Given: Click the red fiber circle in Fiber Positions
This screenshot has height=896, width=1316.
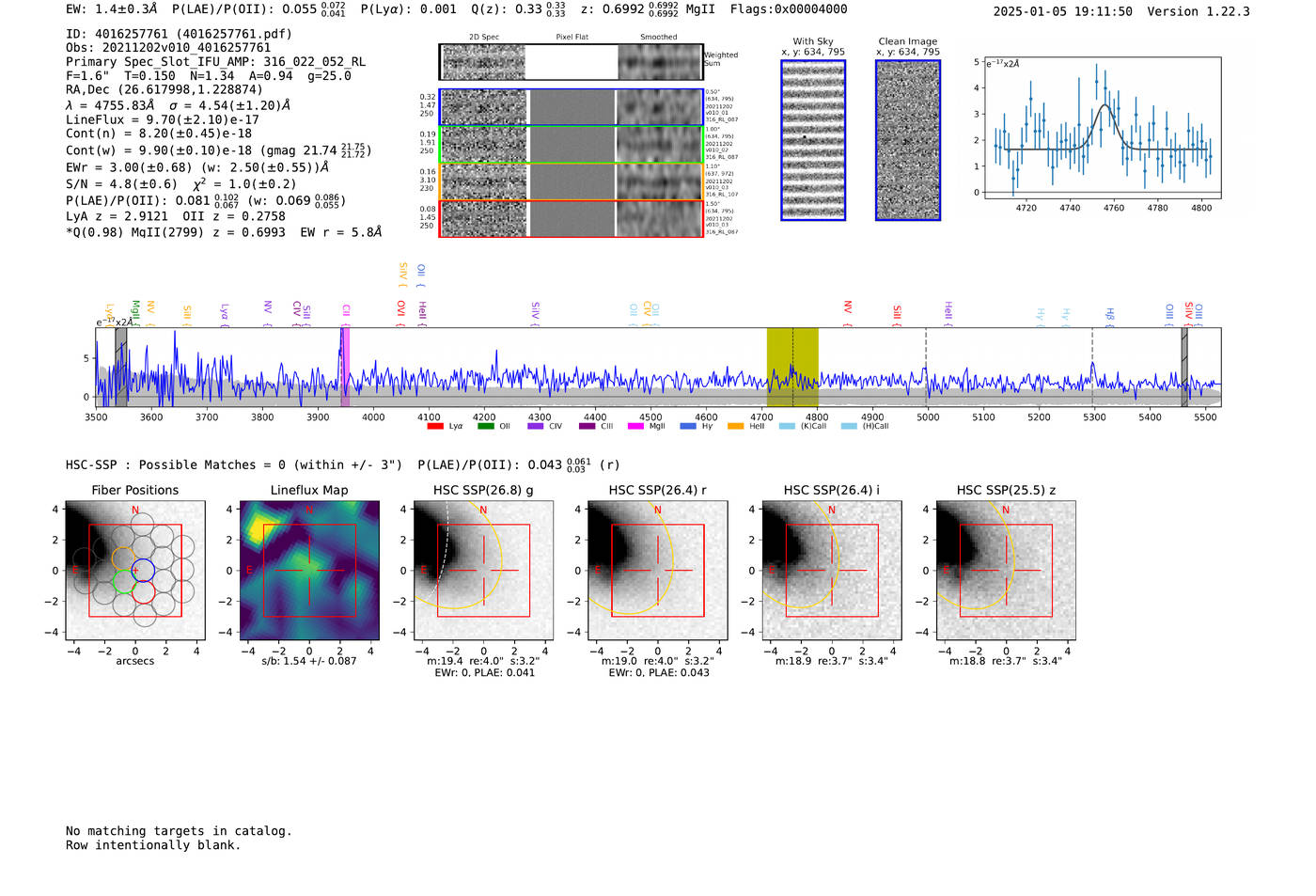Looking at the screenshot, I should tap(143, 592).
